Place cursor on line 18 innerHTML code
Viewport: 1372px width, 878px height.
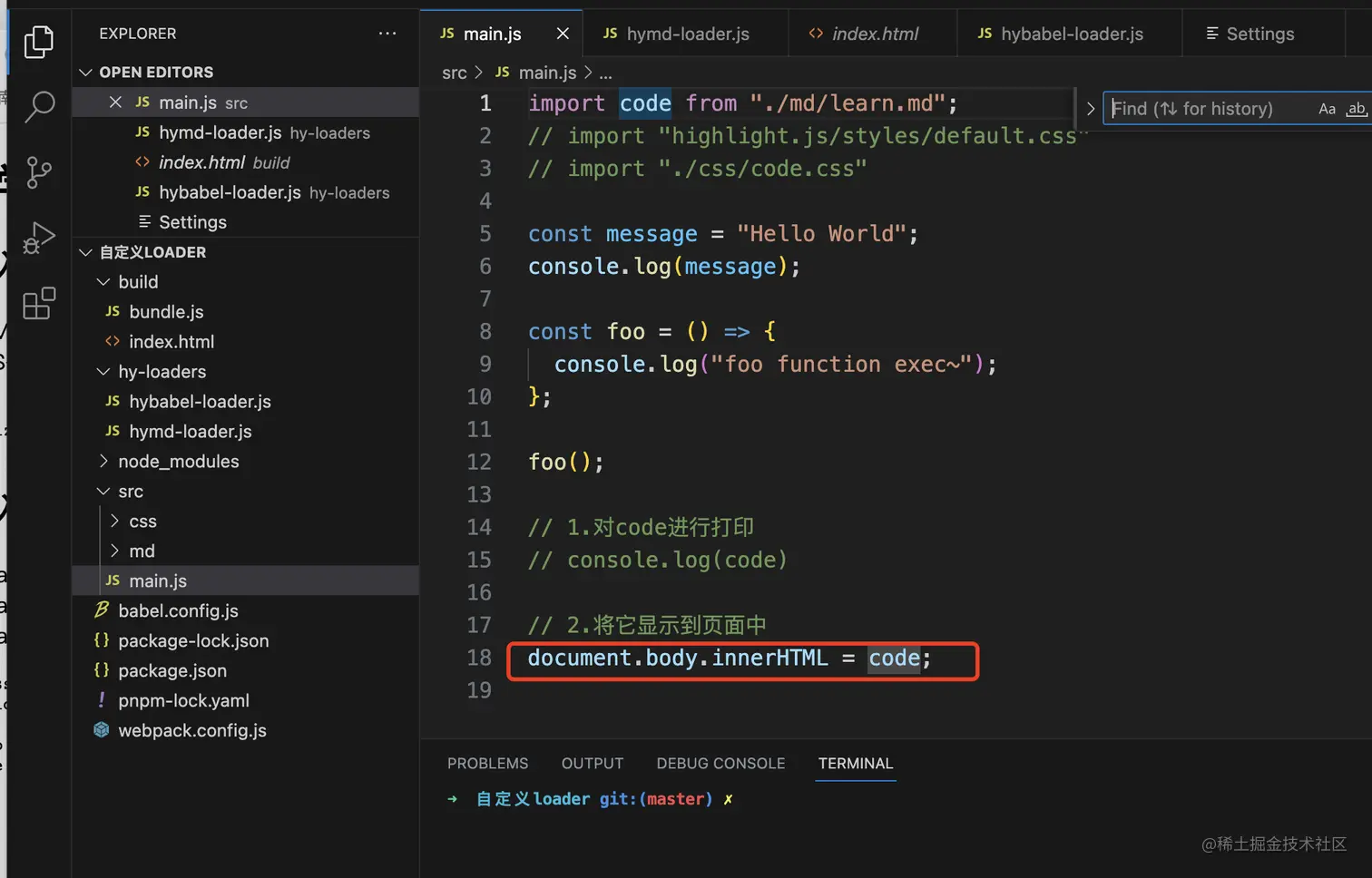(730, 658)
